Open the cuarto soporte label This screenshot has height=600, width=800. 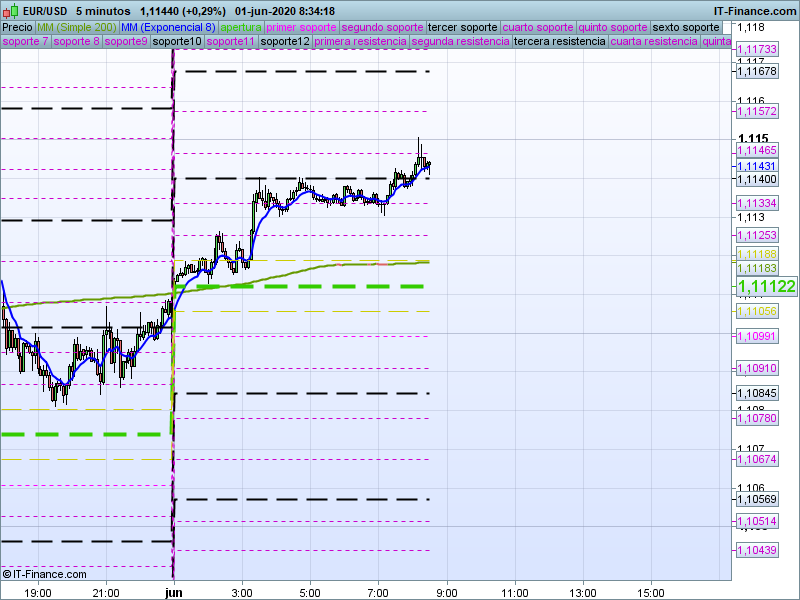click(538, 28)
